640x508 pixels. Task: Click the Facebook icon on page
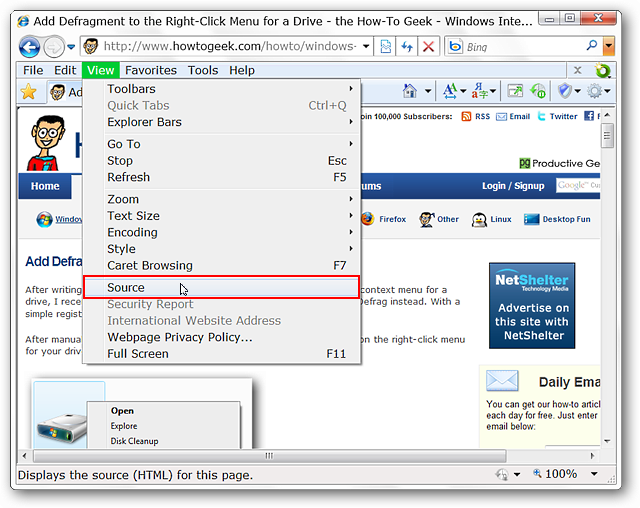click(x=589, y=116)
